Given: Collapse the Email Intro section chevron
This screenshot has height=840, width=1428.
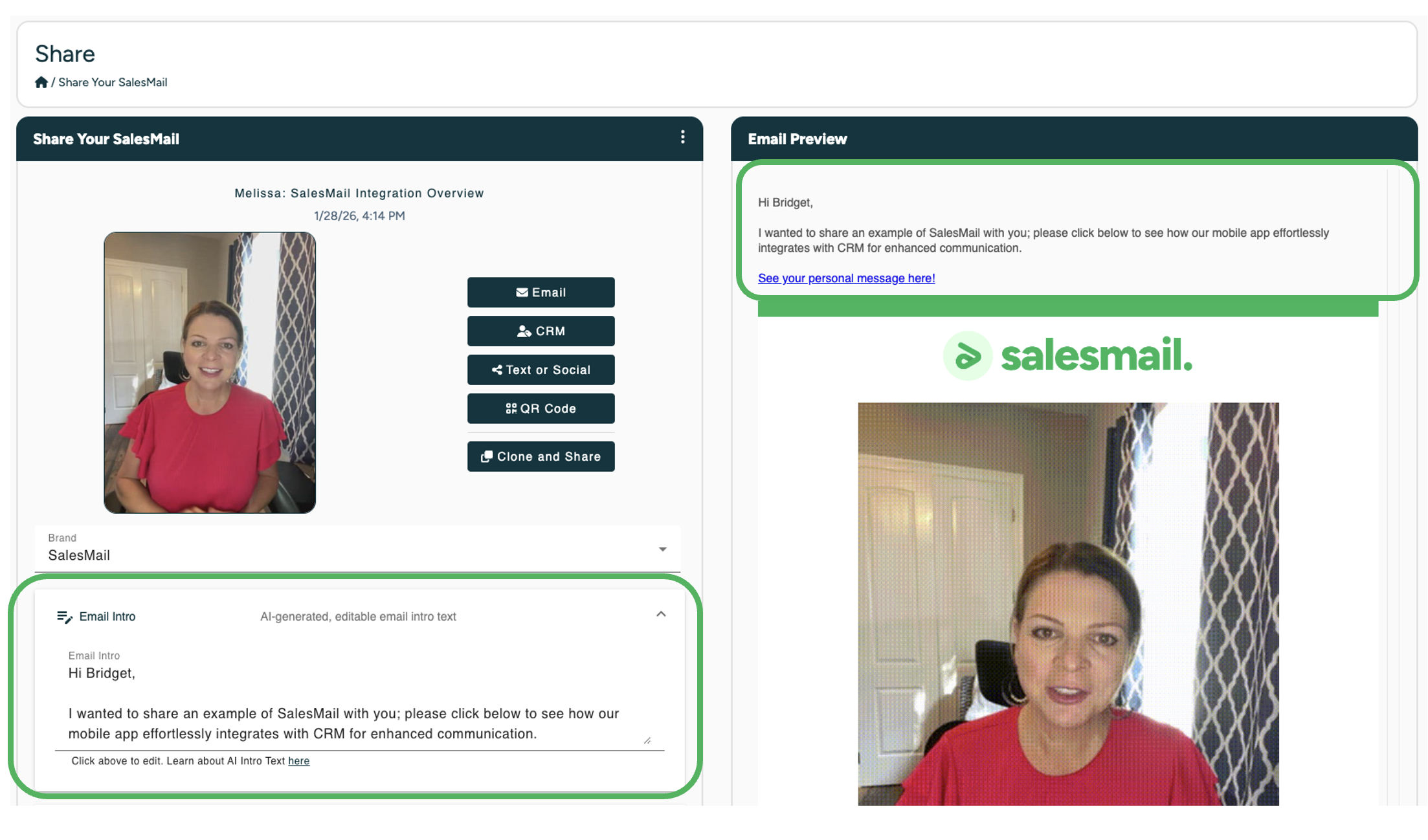Looking at the screenshot, I should pos(661,614).
